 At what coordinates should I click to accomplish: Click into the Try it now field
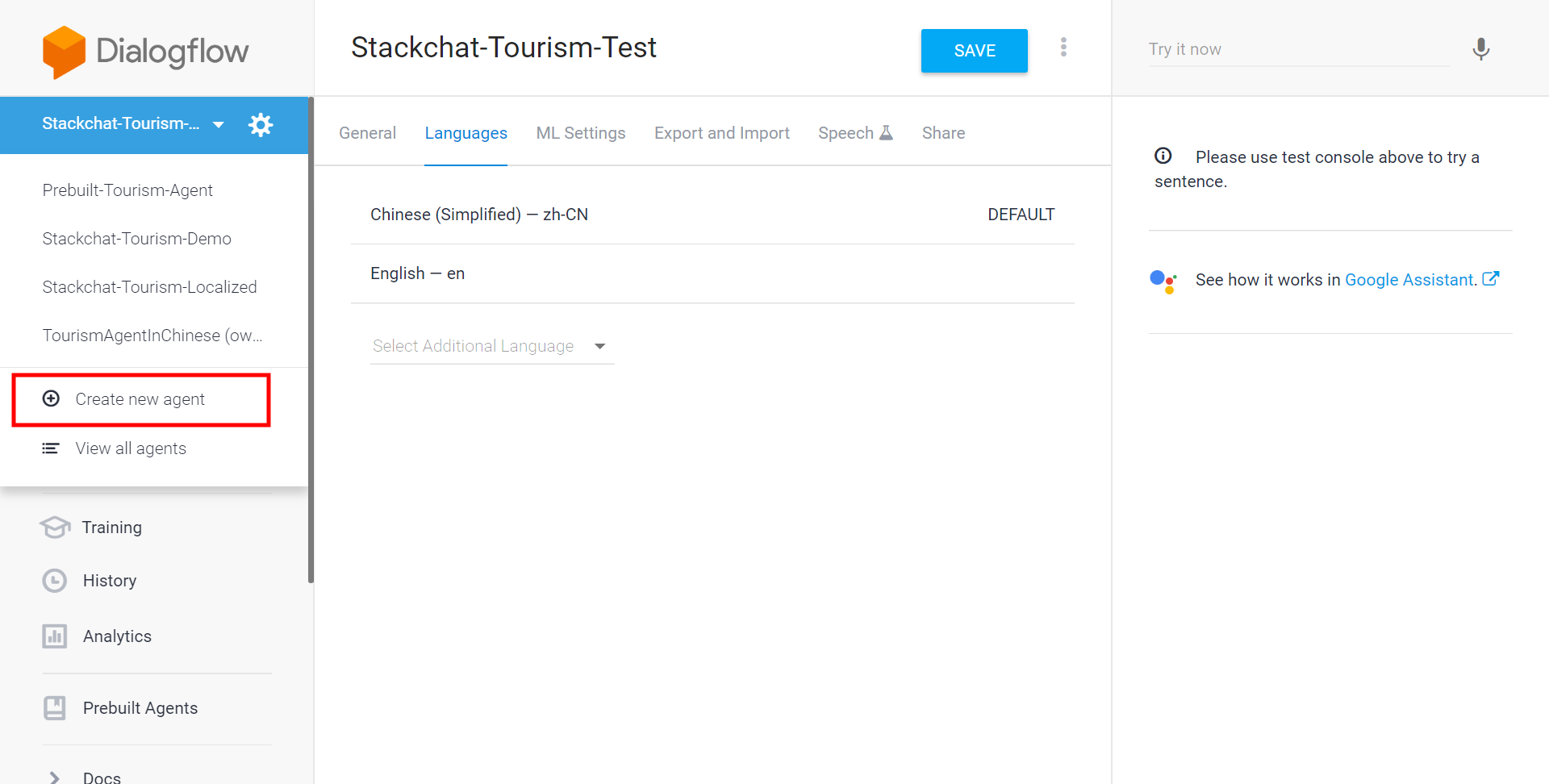click(1298, 50)
